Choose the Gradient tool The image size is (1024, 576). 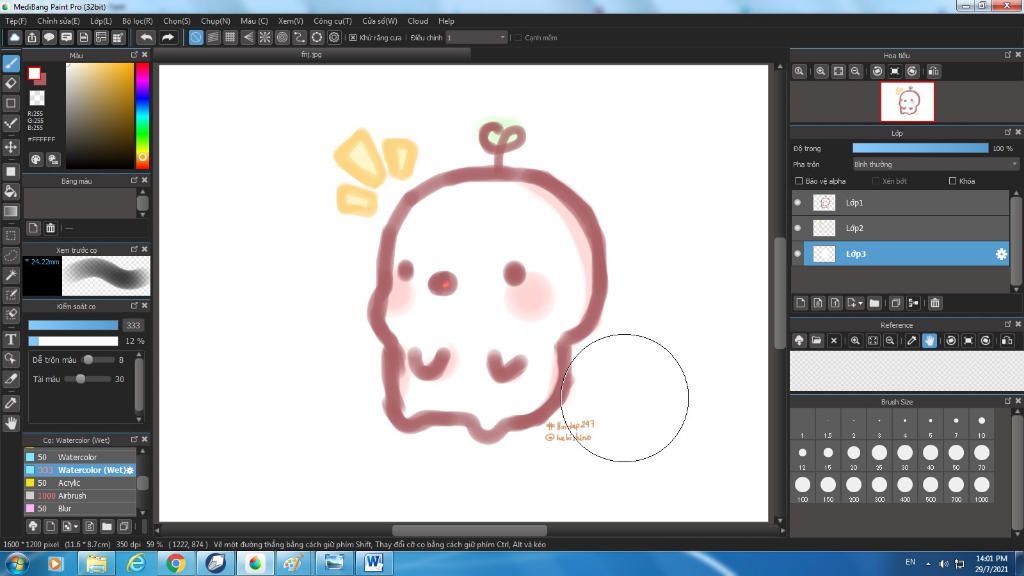(11, 211)
